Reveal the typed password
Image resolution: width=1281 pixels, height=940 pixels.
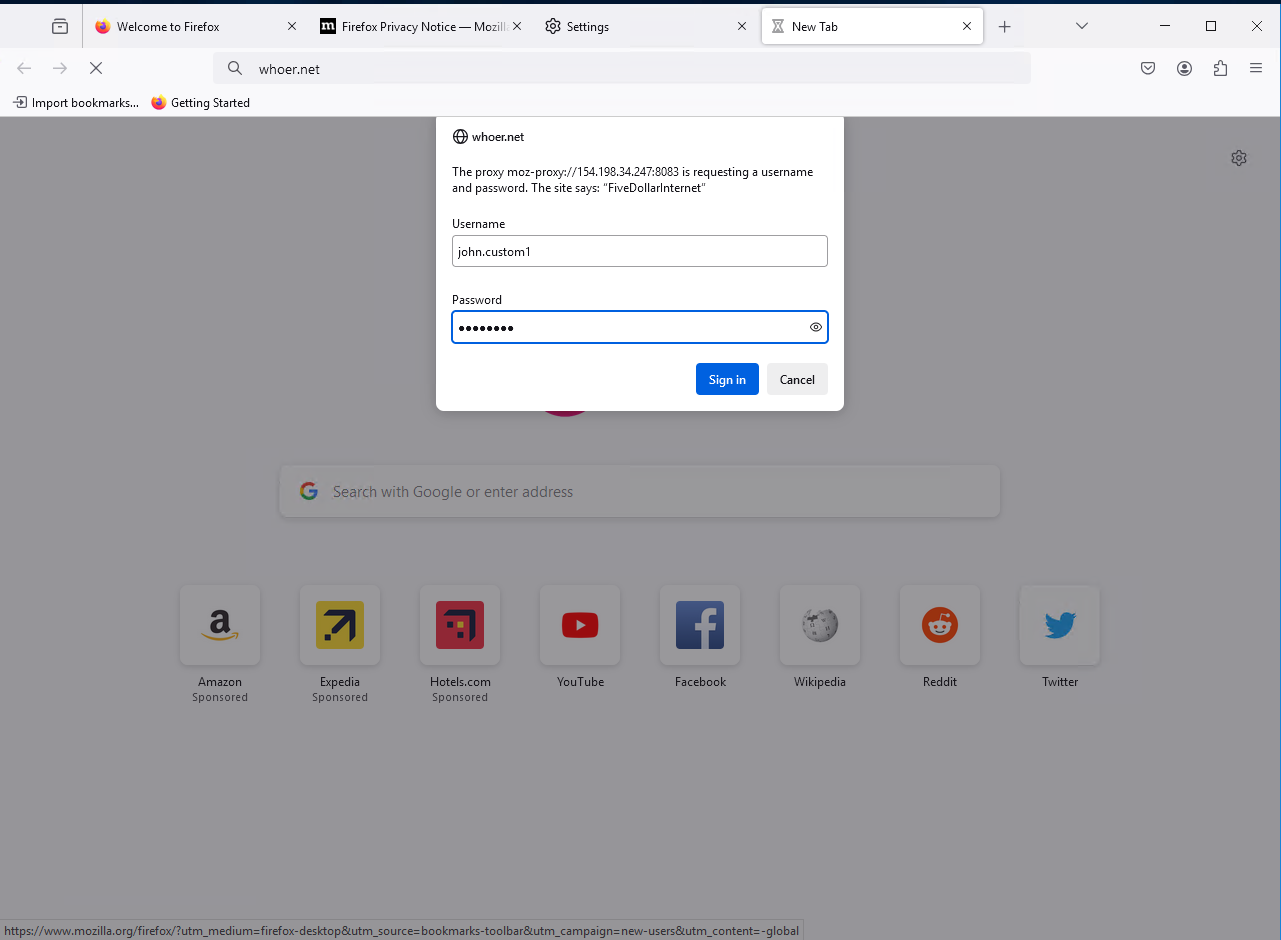[x=815, y=327]
